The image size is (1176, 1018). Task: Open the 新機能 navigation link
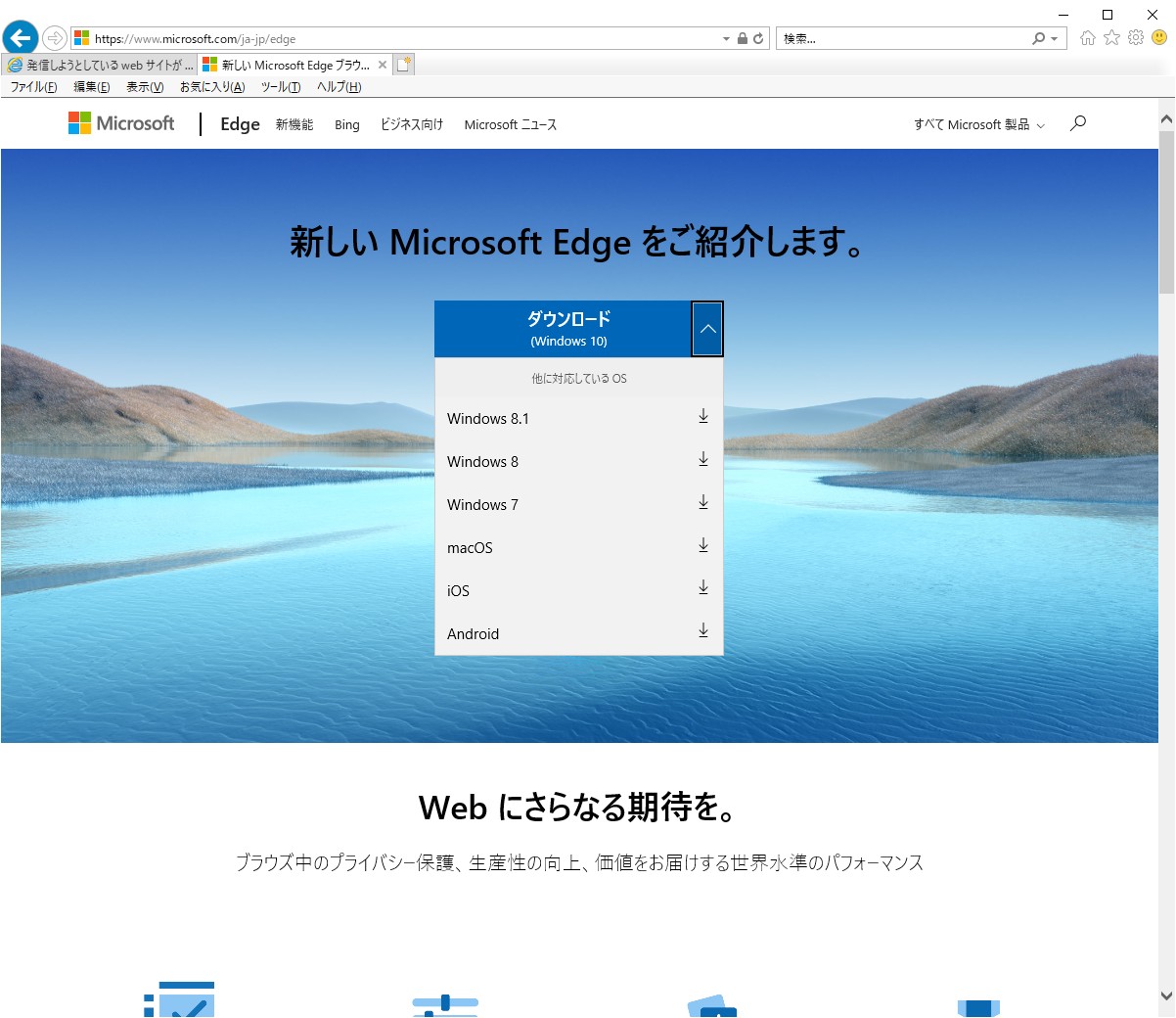click(294, 124)
